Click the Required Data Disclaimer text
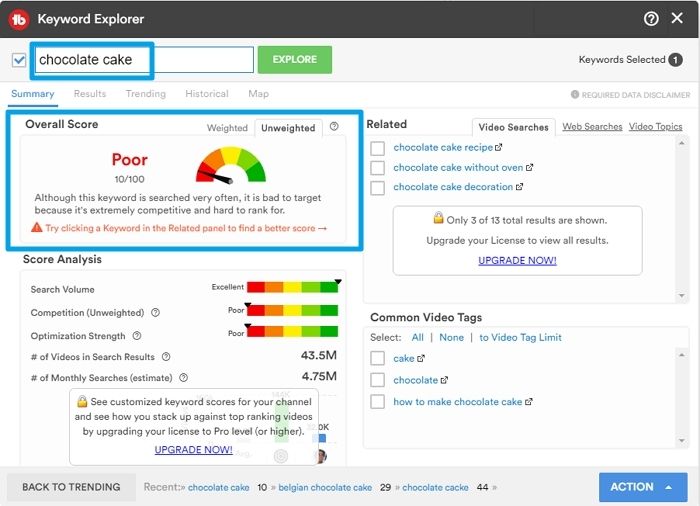 click(636, 95)
